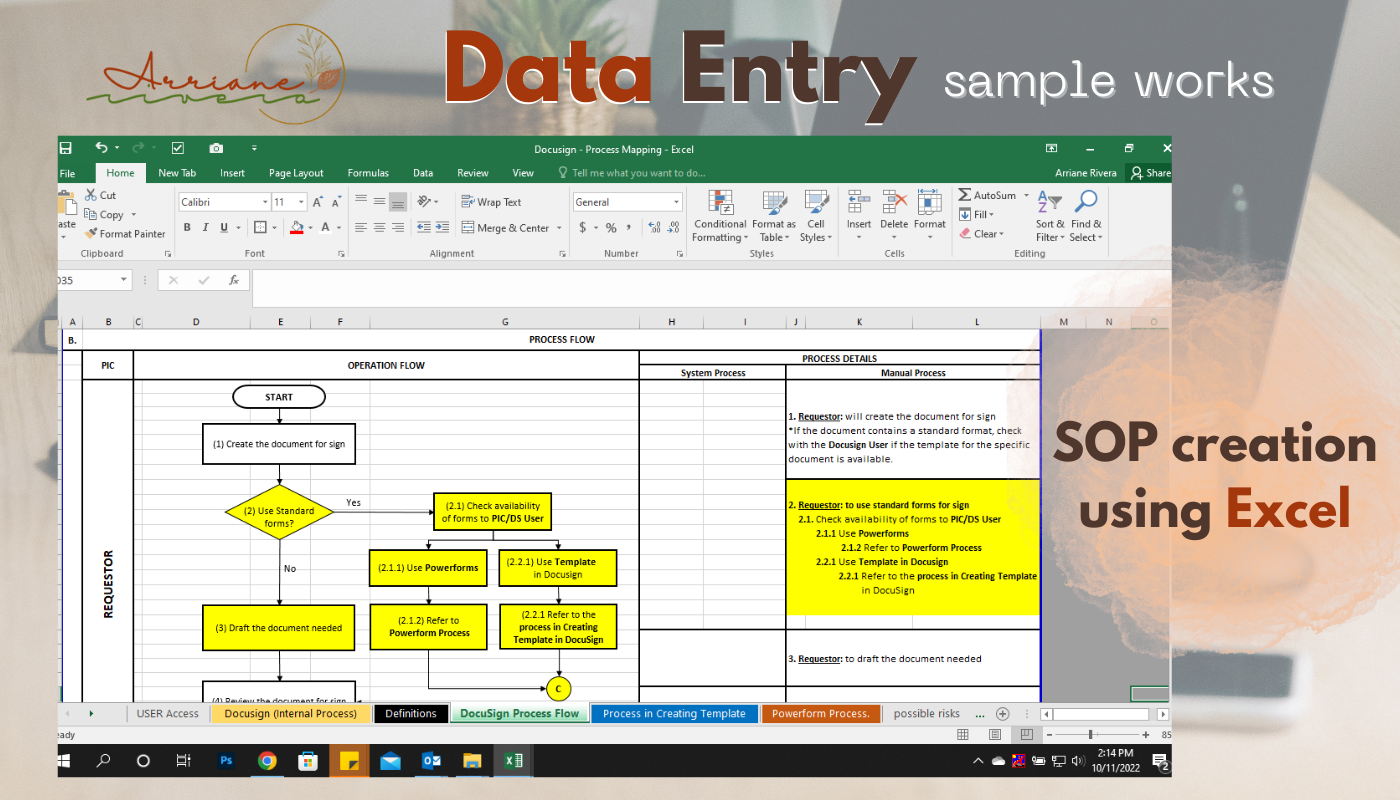The image size is (1400, 800).
Task: Open the Process in Creating Template sheet
Action: pyautogui.click(x=674, y=714)
